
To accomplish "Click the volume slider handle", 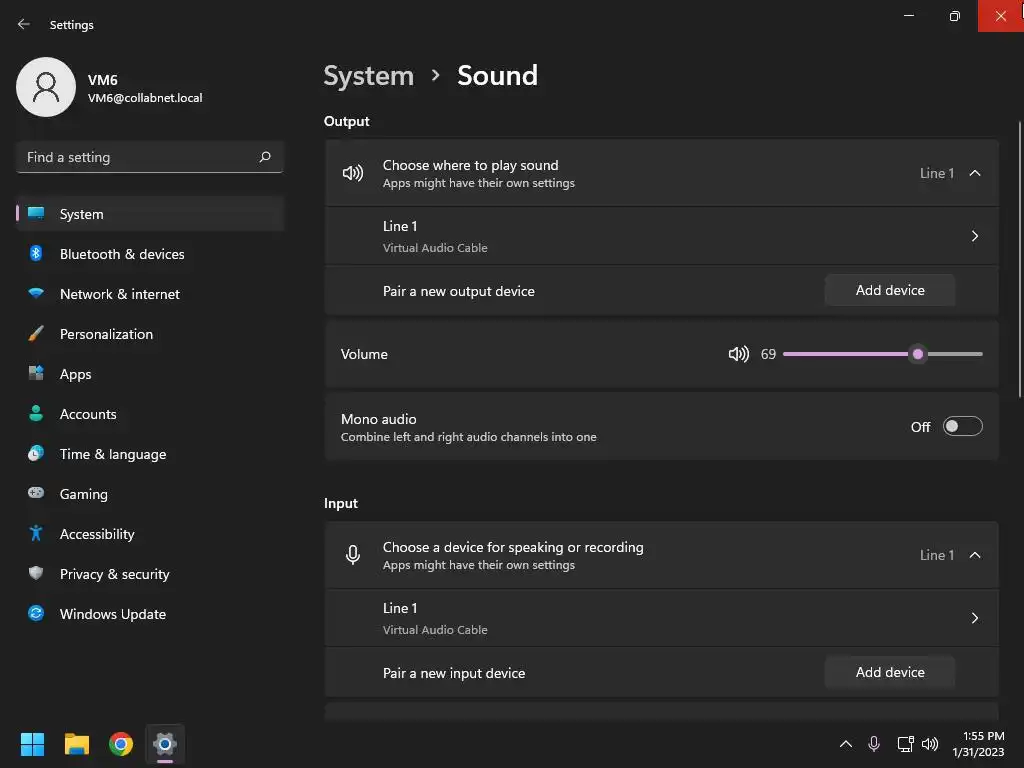I will (918, 354).
